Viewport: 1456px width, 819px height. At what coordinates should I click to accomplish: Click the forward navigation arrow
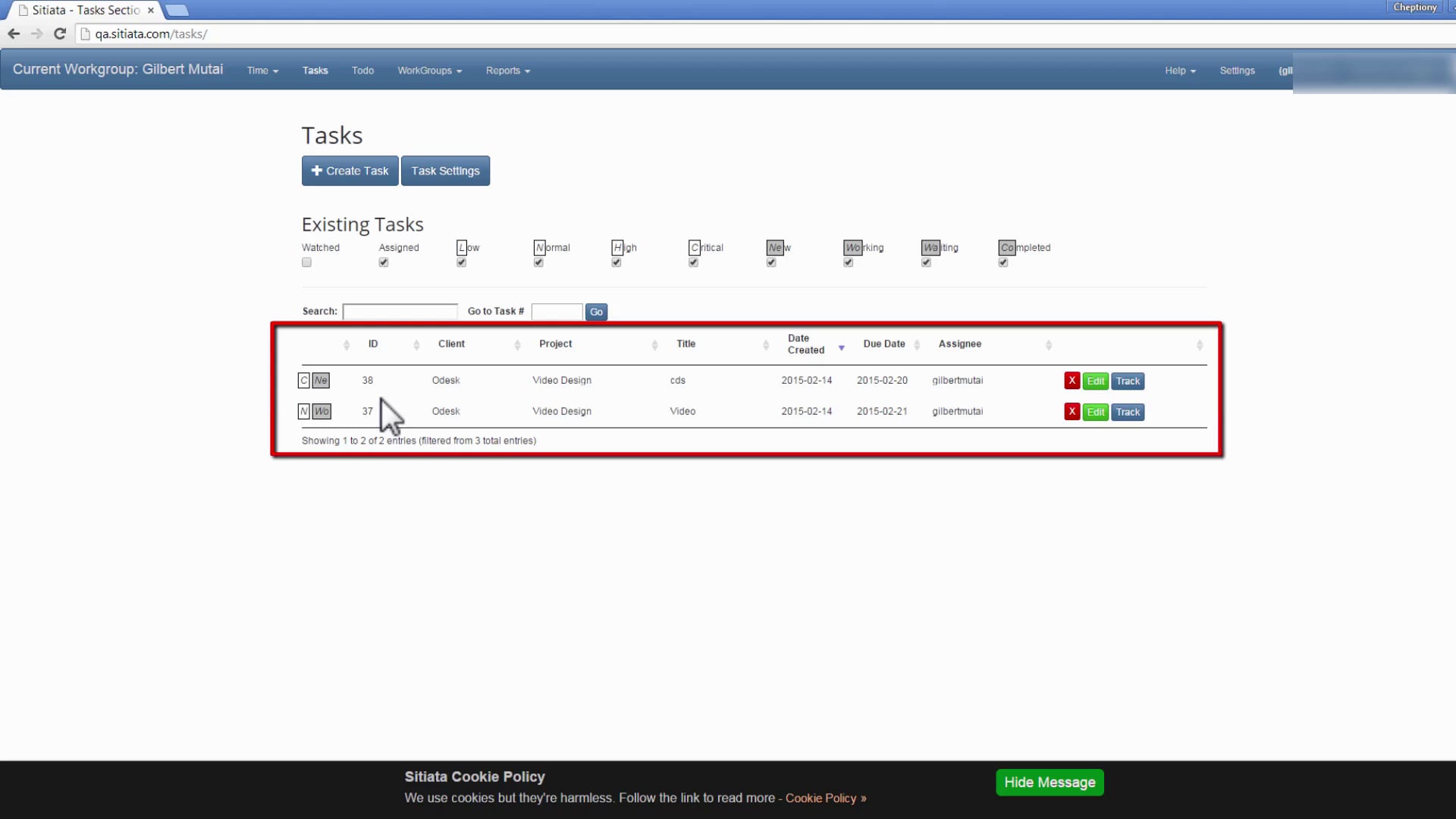tap(36, 34)
